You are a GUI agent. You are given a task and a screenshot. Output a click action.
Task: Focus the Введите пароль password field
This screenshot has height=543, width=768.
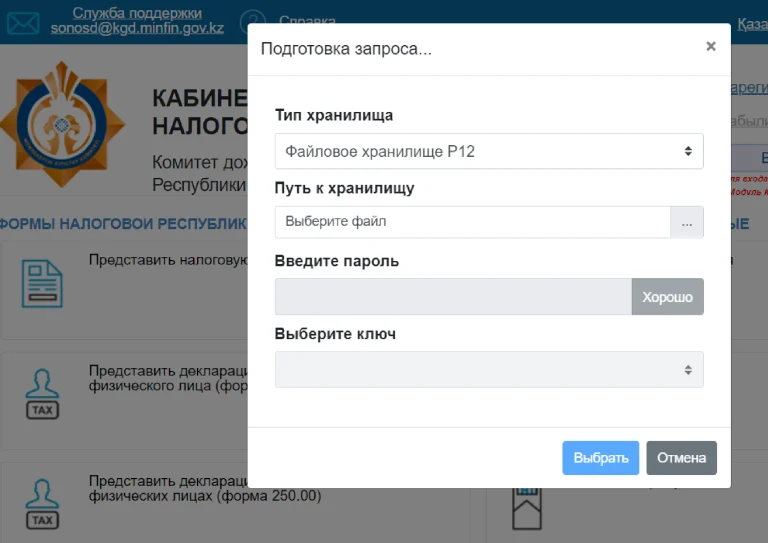(x=453, y=297)
